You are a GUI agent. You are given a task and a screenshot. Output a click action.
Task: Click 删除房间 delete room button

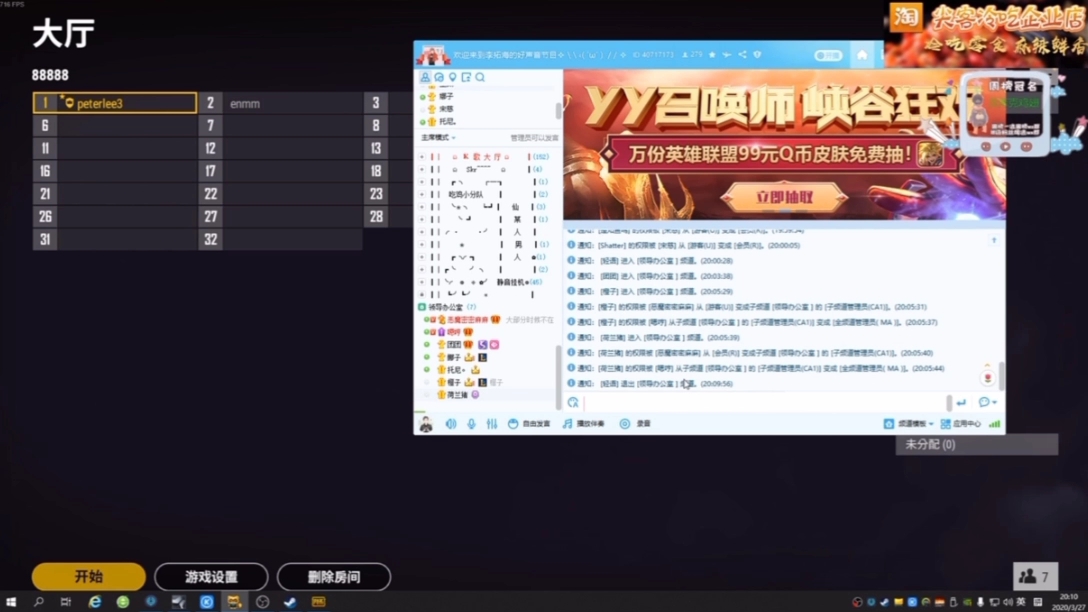(x=334, y=577)
